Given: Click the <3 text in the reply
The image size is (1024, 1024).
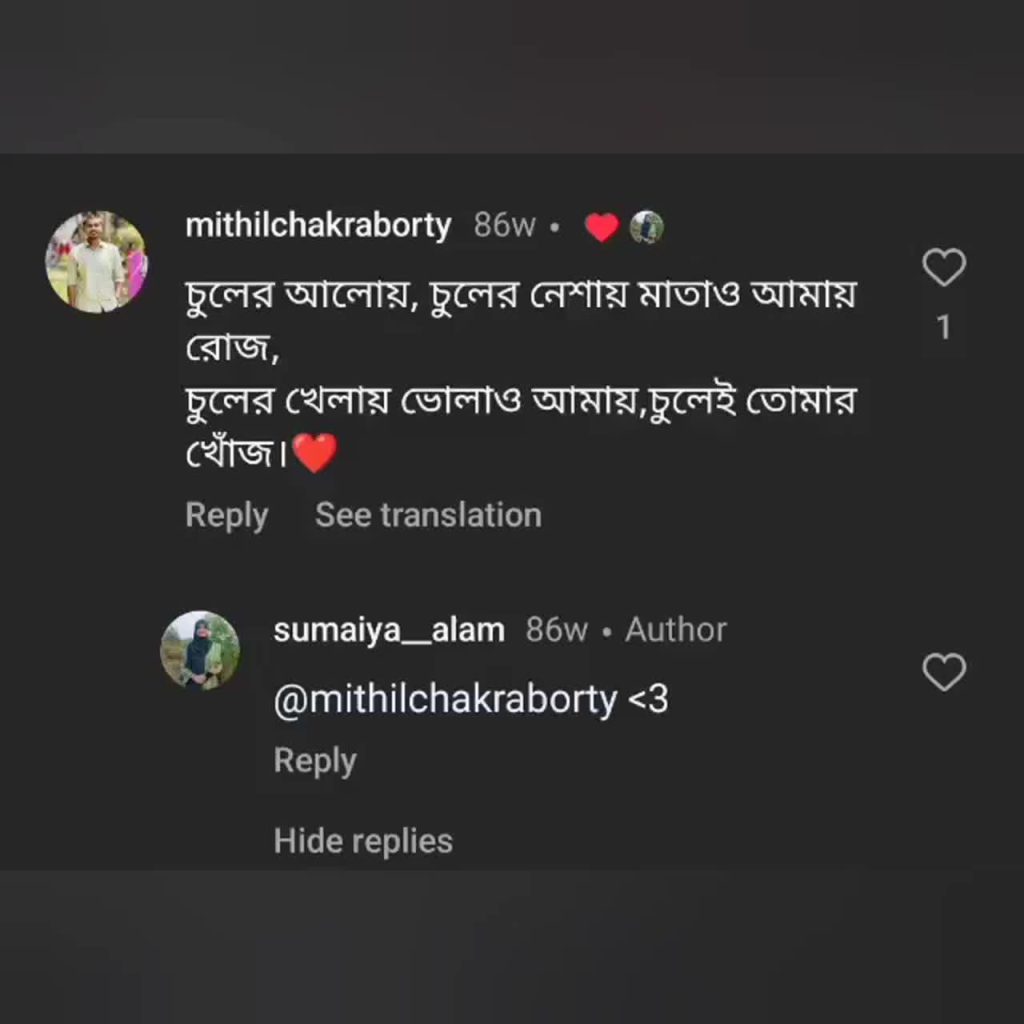Looking at the screenshot, I should coord(648,700).
